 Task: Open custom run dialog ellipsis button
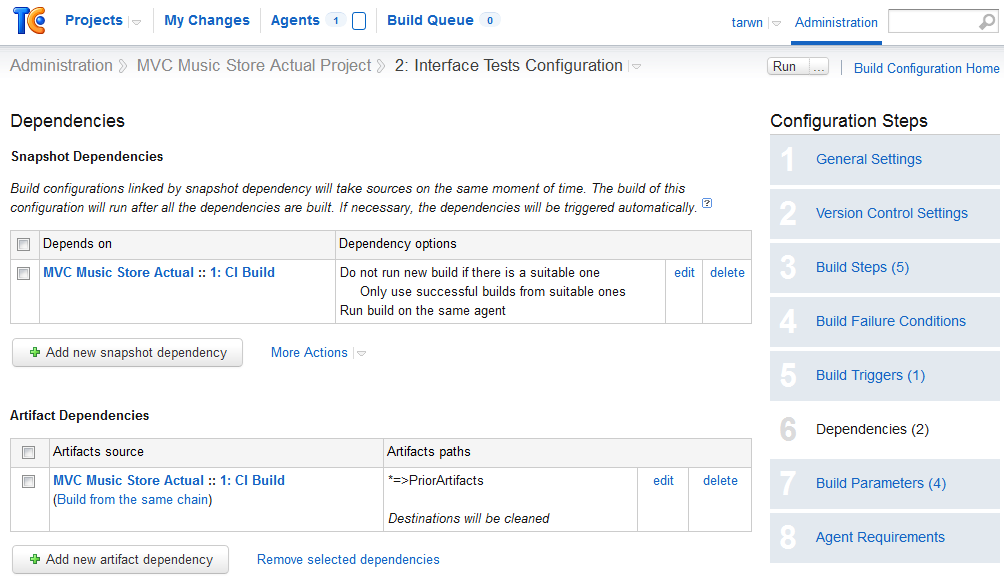(x=819, y=67)
